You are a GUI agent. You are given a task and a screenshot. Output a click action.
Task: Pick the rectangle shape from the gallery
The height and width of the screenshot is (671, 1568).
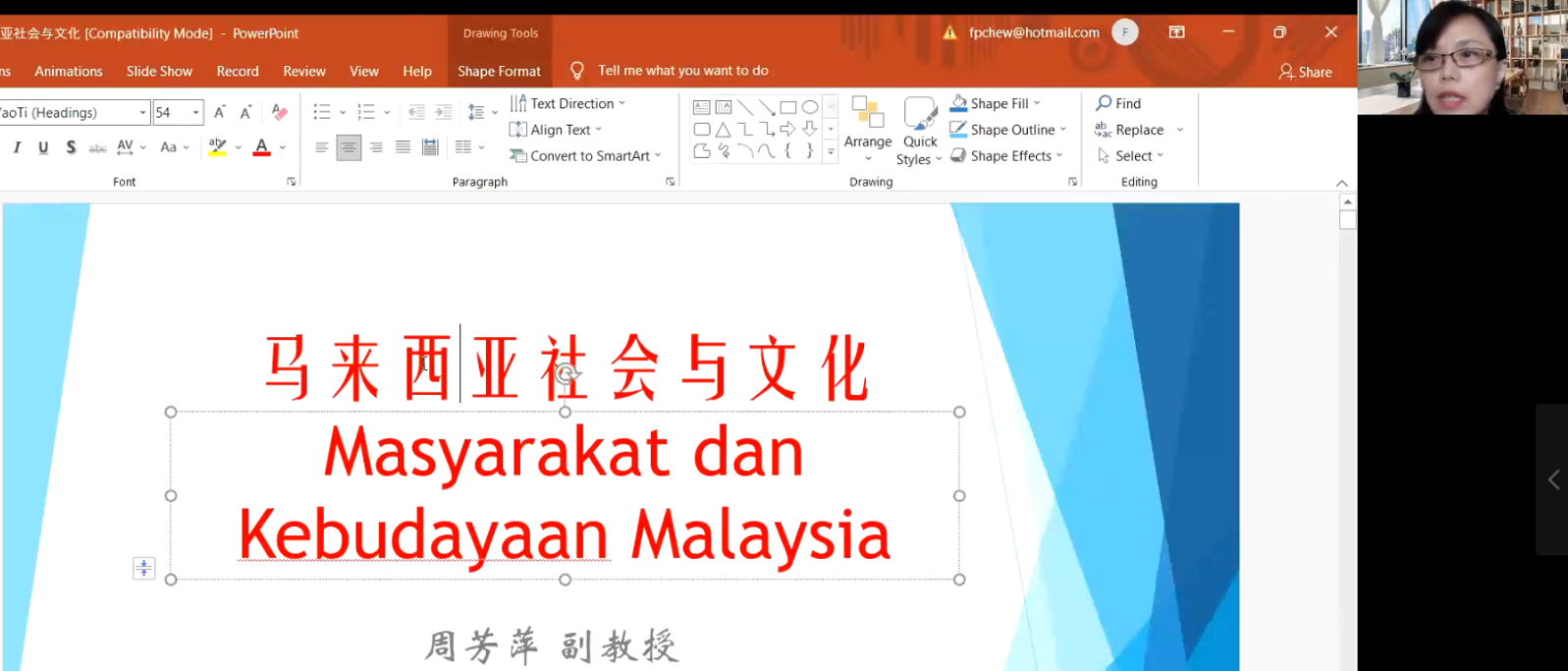(x=788, y=107)
